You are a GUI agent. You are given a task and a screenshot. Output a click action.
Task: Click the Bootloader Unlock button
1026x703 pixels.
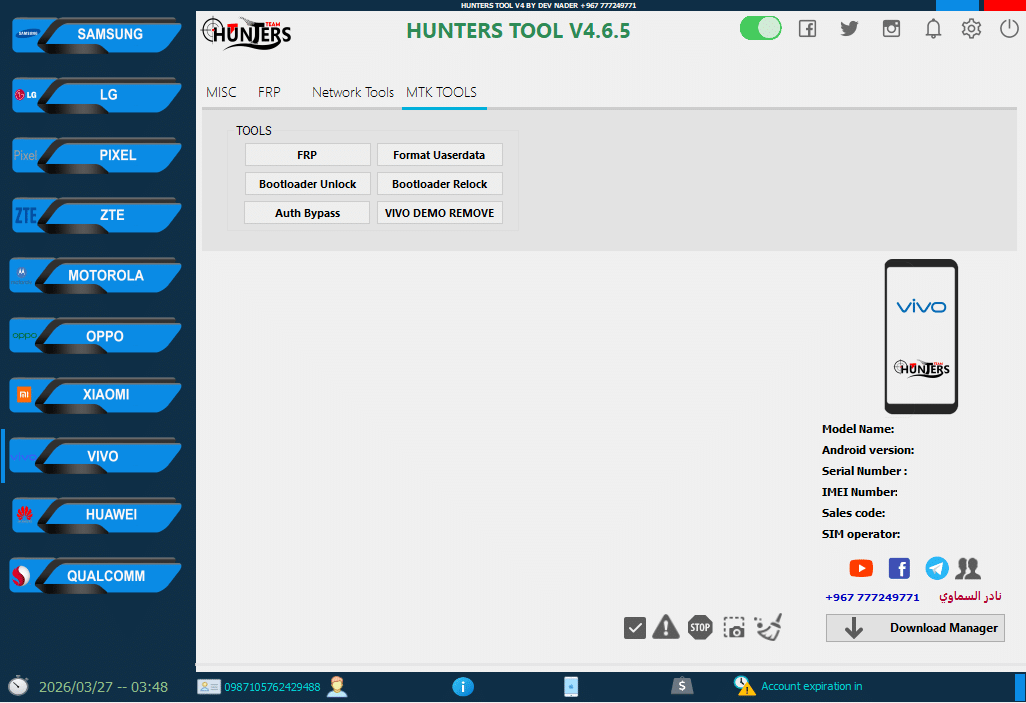[x=307, y=184]
